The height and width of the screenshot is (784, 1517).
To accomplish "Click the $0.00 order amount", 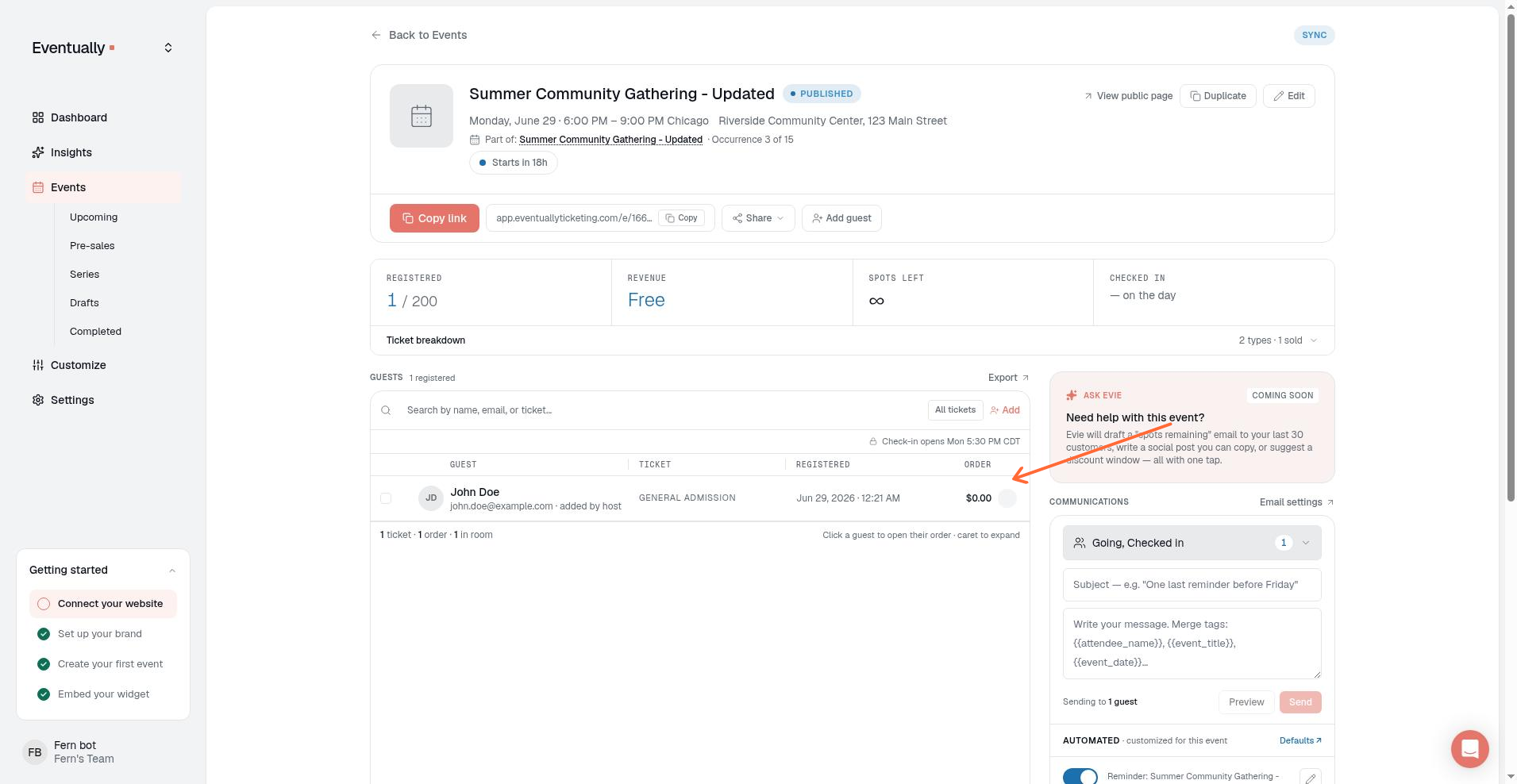I will coord(979,498).
